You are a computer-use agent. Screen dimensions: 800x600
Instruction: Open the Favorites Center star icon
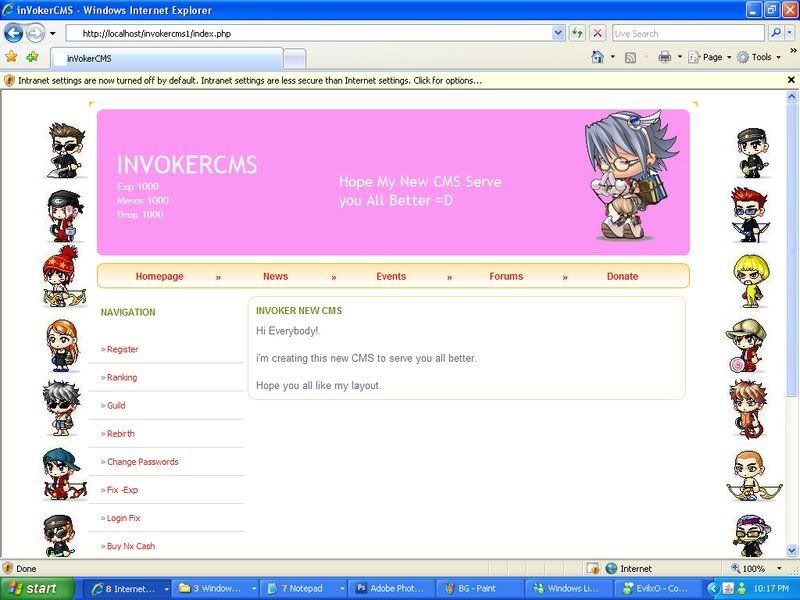pyautogui.click(x=11, y=57)
